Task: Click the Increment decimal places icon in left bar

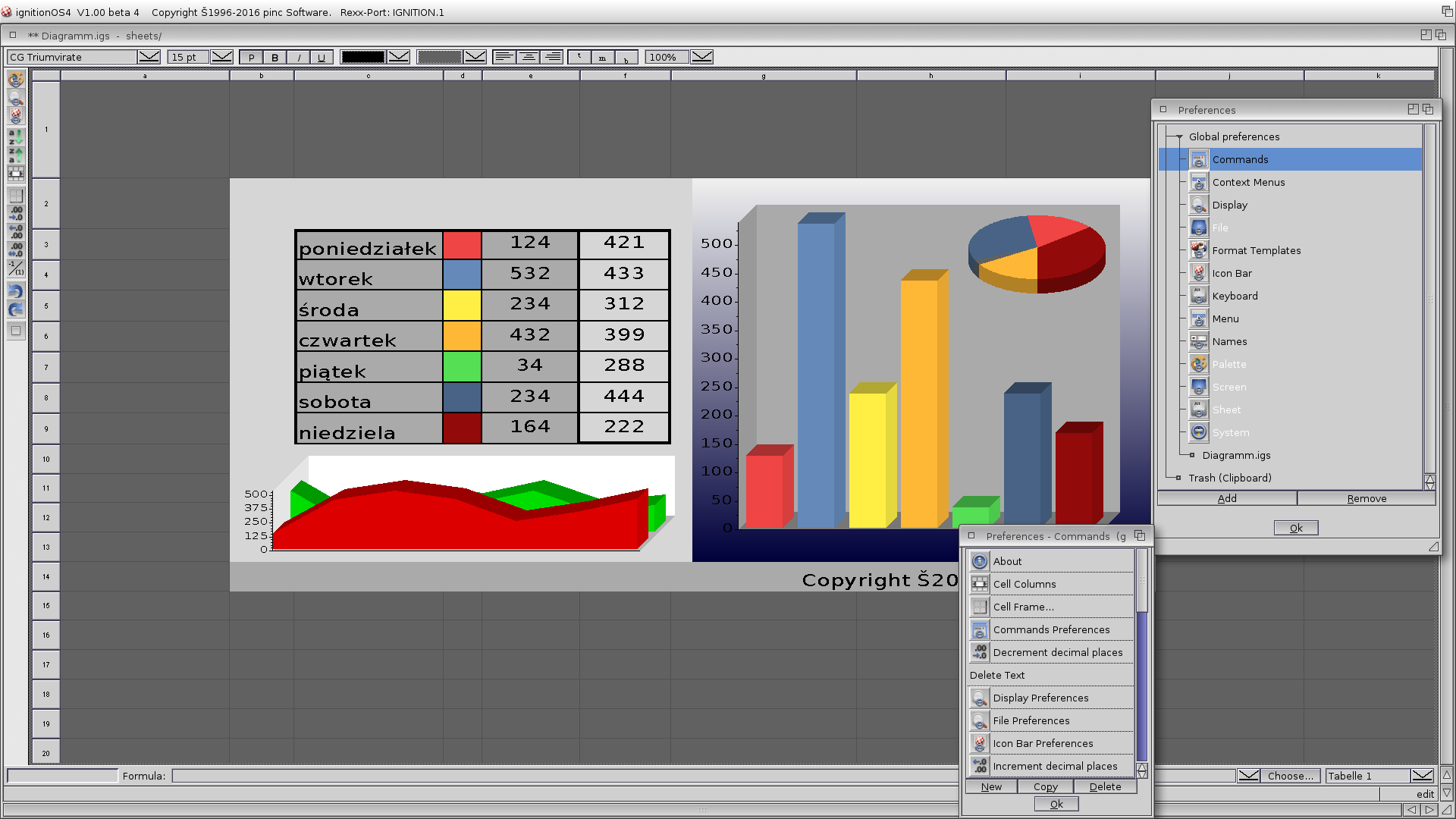Action: coord(16,231)
